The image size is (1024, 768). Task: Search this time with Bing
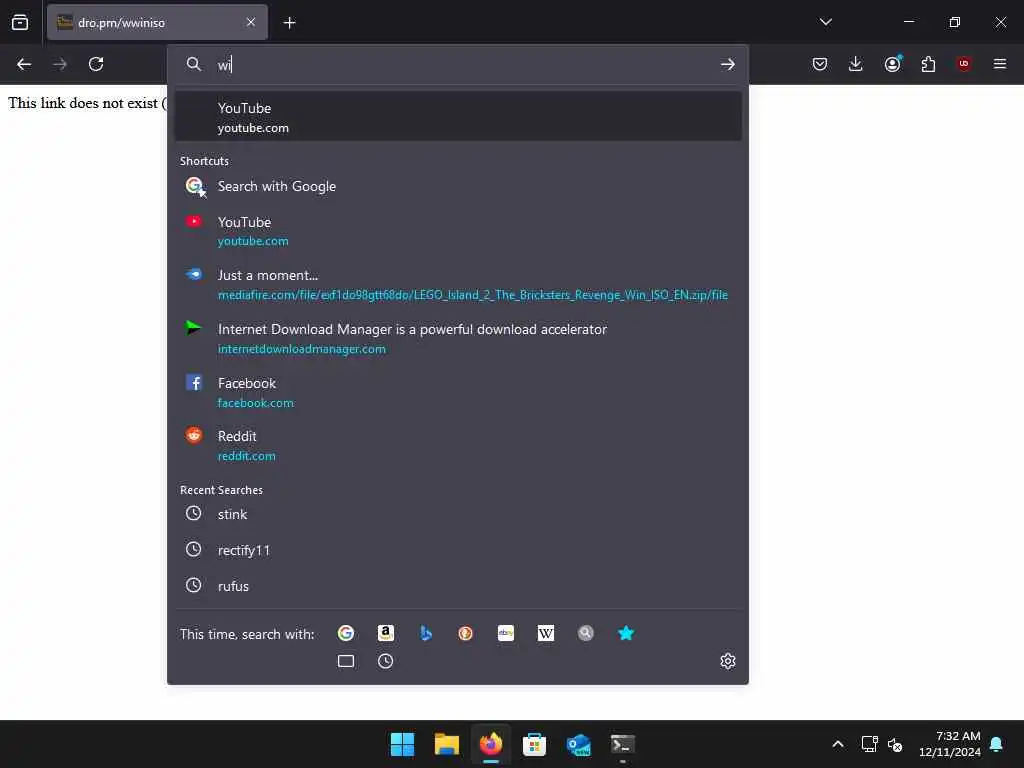(426, 633)
